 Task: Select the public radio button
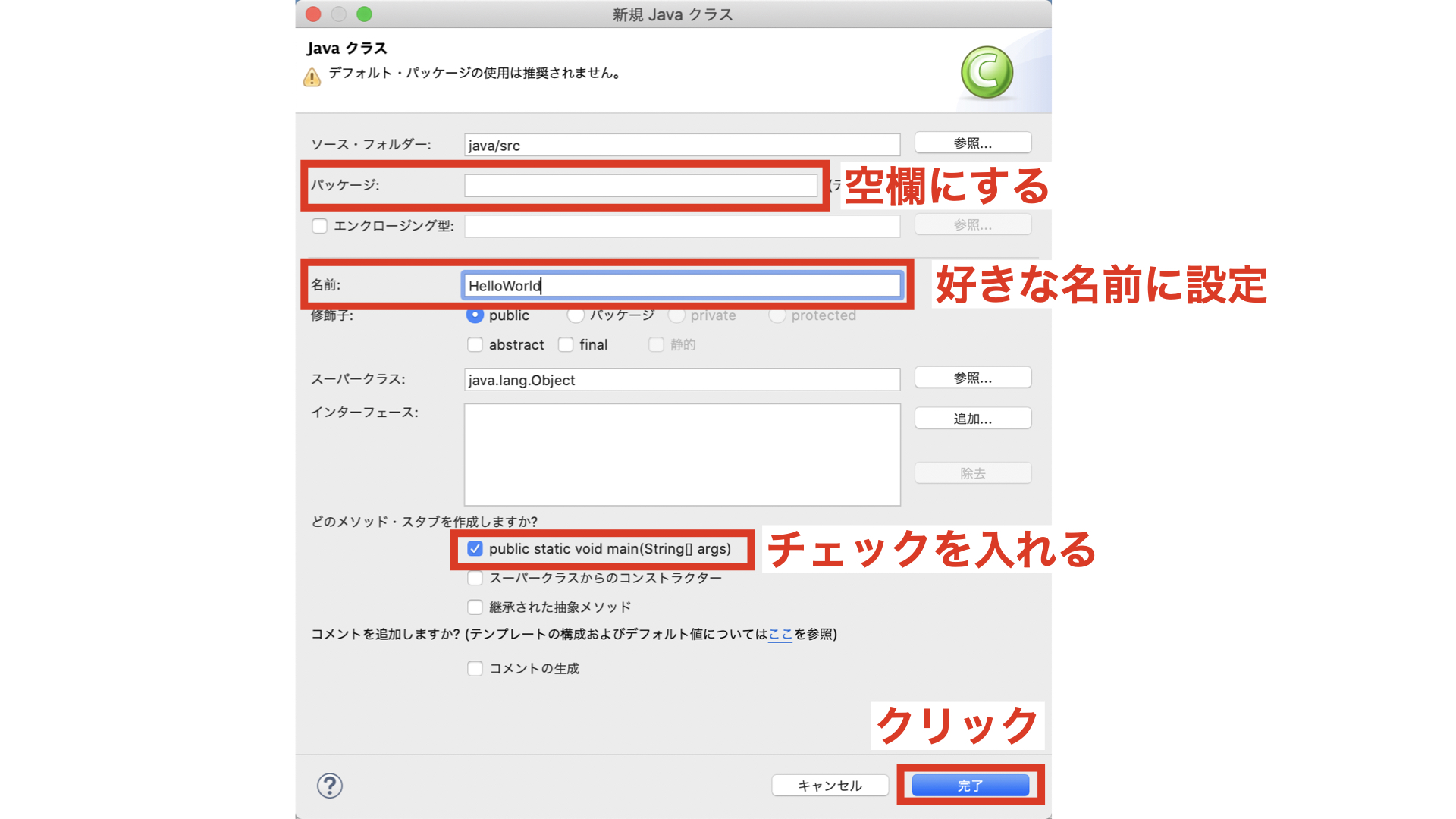[475, 315]
